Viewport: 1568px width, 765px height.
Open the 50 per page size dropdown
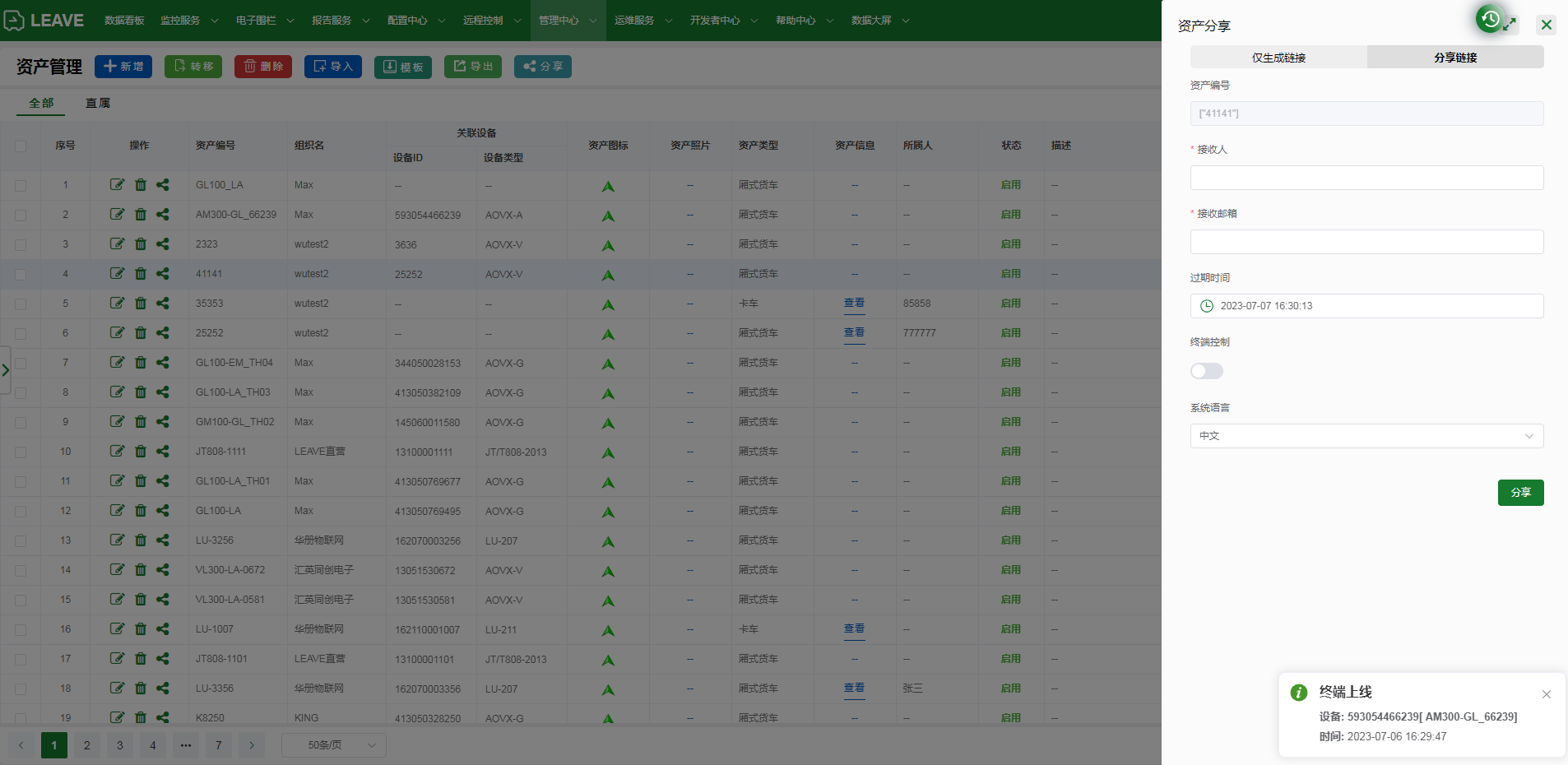[x=333, y=745]
